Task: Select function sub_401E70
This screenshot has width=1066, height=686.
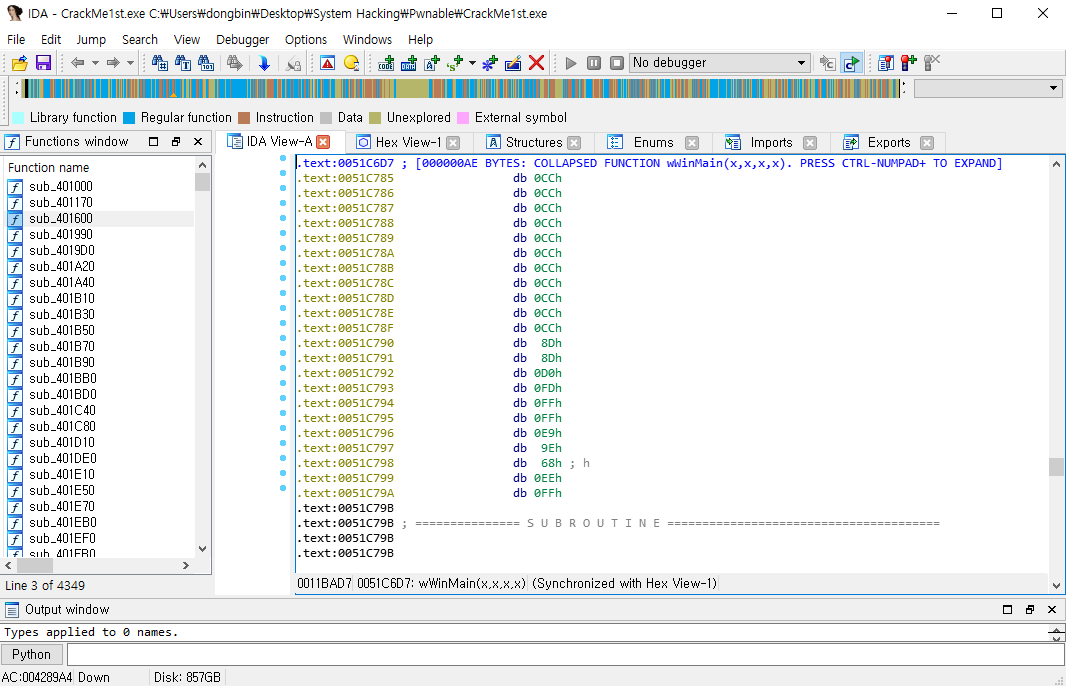Action: [x=61, y=507]
